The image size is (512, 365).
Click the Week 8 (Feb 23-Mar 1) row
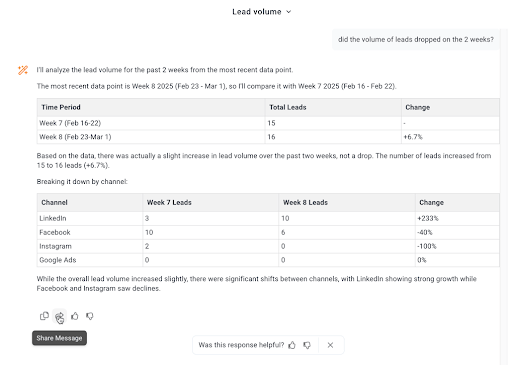268,137
